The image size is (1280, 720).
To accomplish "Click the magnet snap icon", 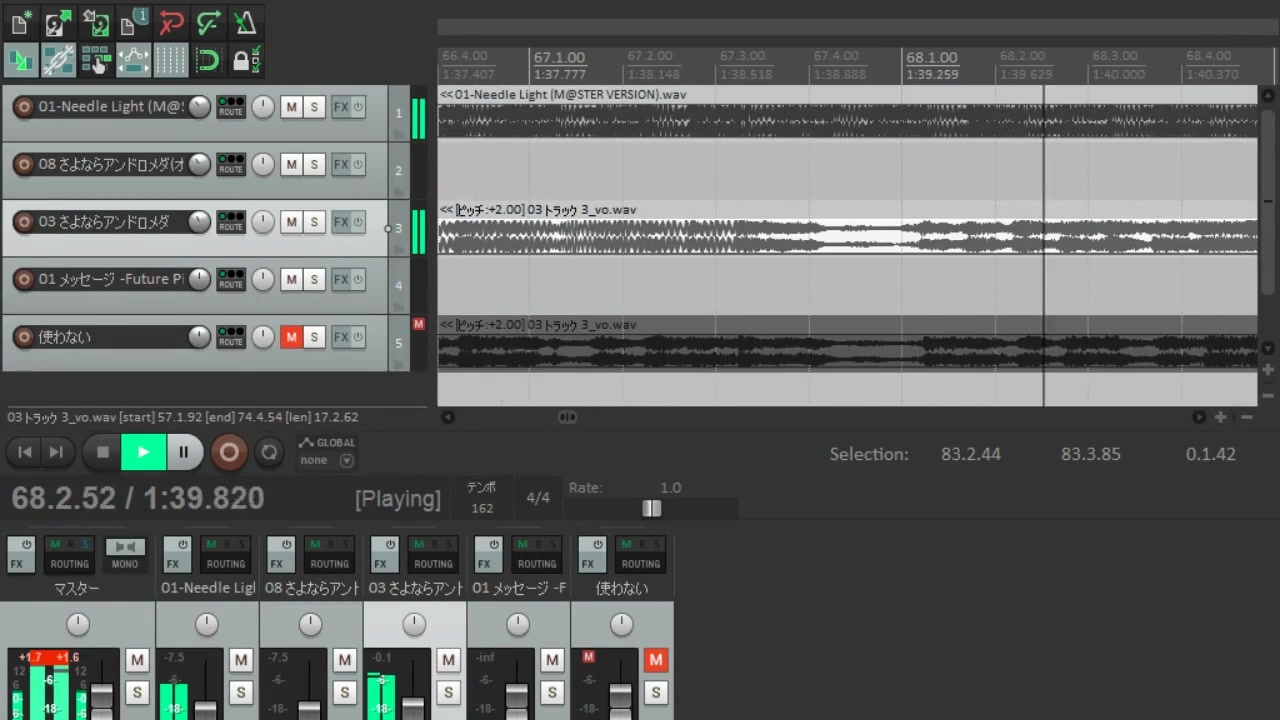I will click(x=208, y=60).
